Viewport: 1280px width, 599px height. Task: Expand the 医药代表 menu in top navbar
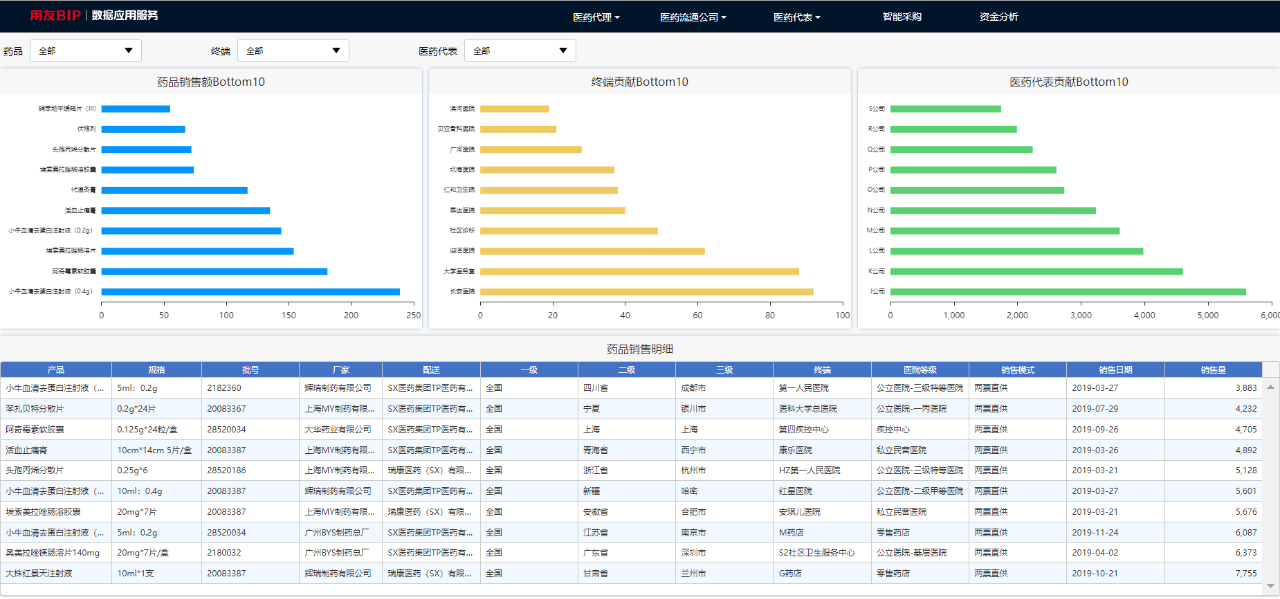(796, 17)
